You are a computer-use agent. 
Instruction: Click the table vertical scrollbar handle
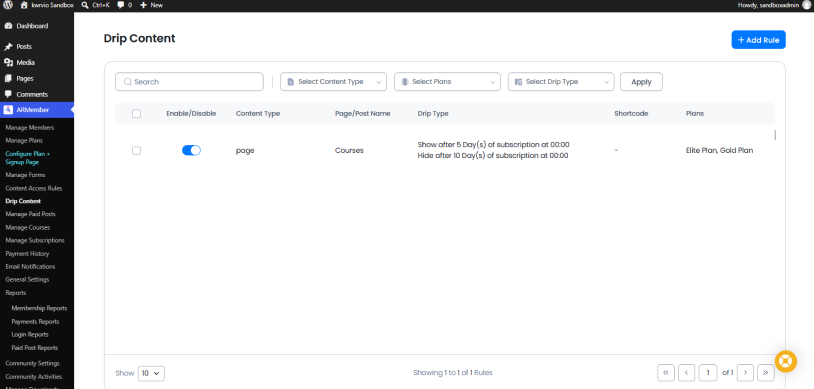click(x=775, y=135)
